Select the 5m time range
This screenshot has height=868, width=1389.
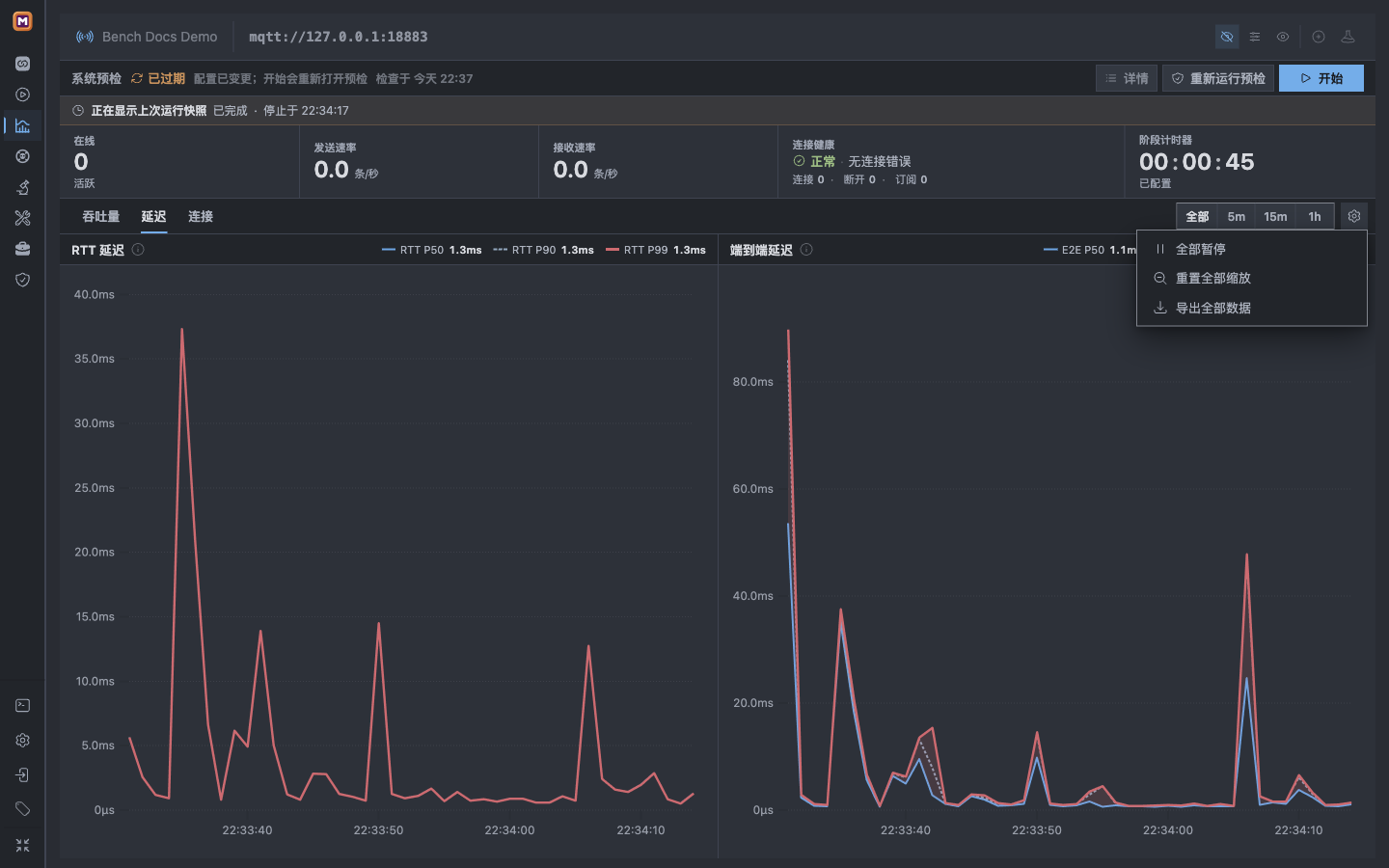coord(1237,217)
